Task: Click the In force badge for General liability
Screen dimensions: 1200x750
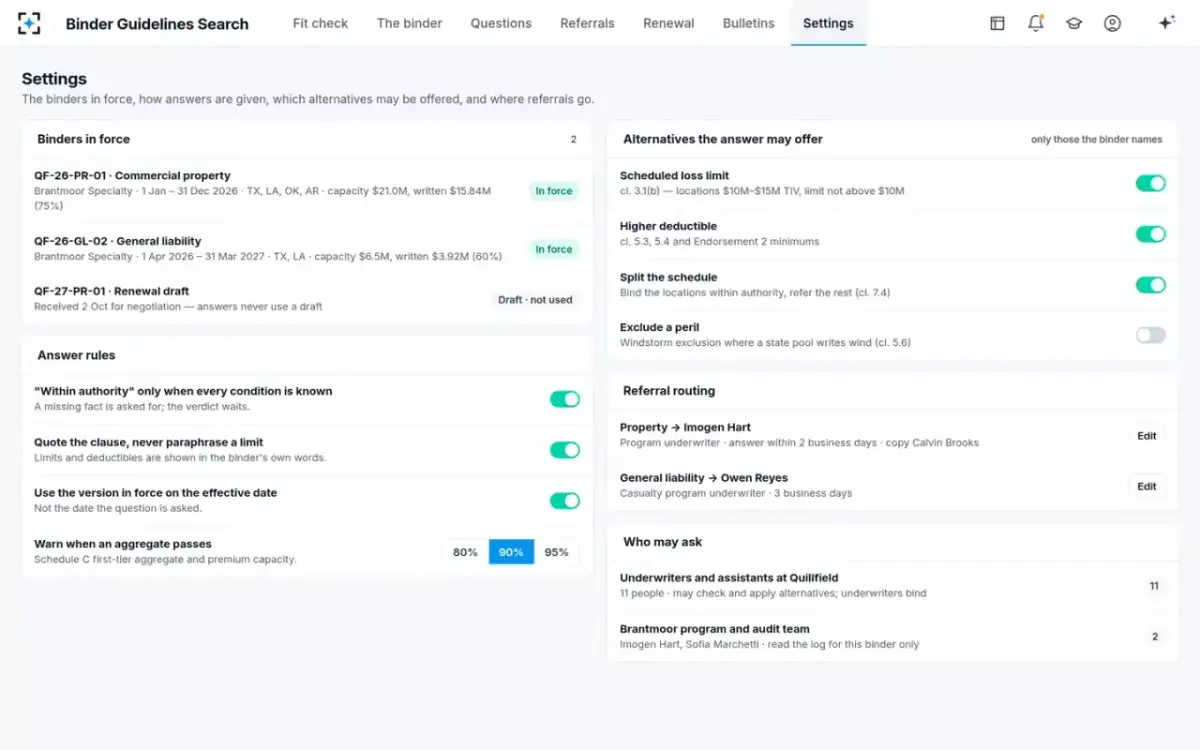Action: 554,249
